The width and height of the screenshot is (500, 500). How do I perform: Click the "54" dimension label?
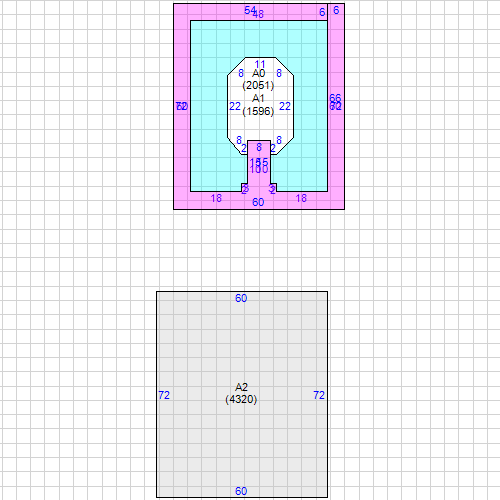pyautogui.click(x=250, y=10)
